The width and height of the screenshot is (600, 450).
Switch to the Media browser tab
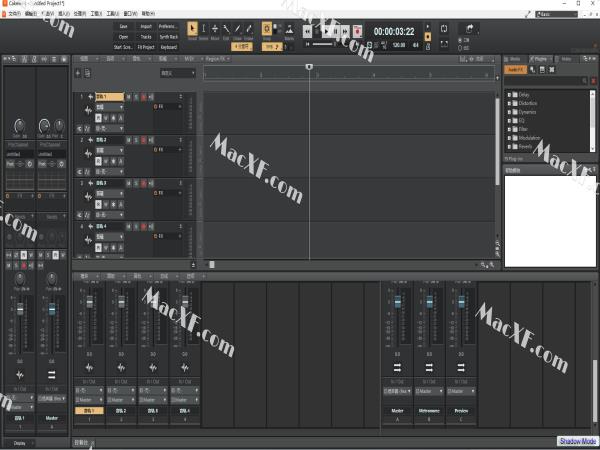pyautogui.click(x=515, y=59)
